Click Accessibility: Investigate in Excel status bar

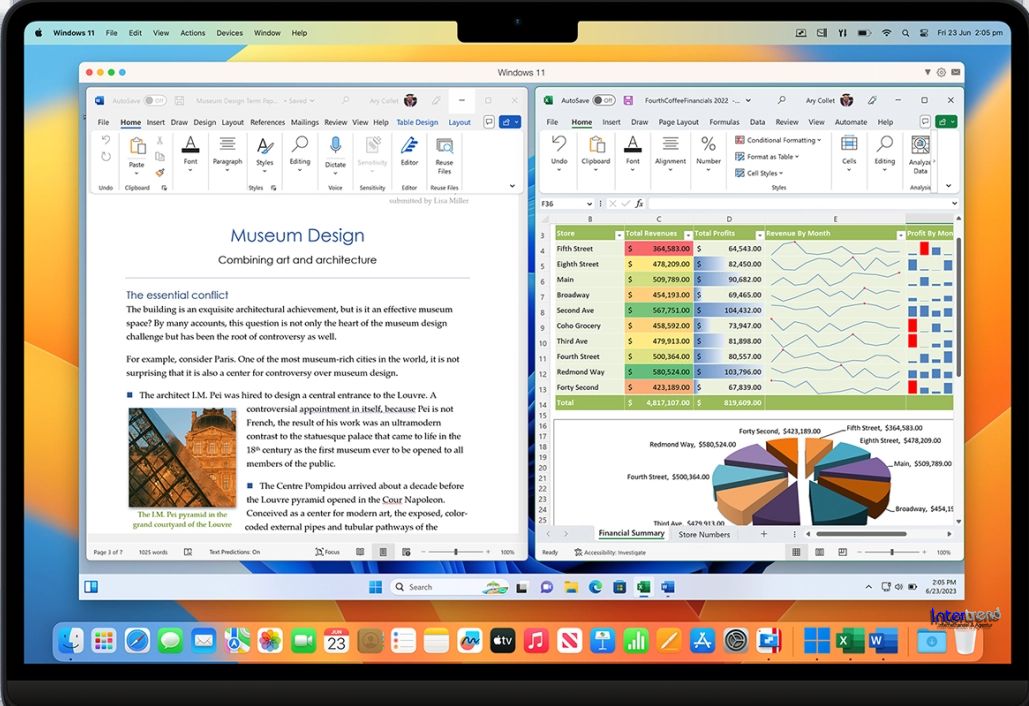[610, 552]
